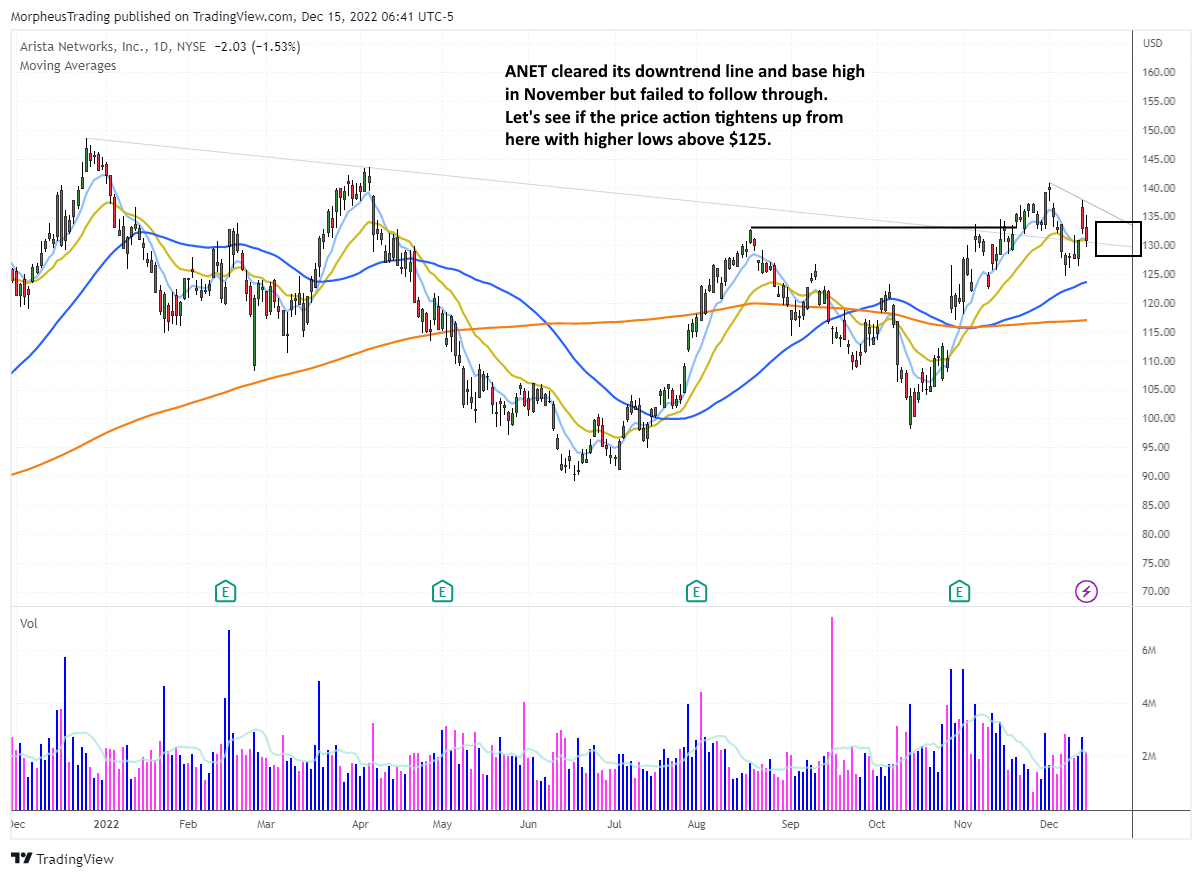Click the USD currency label
This screenshot has height=878, width=1202.
click(x=1153, y=43)
